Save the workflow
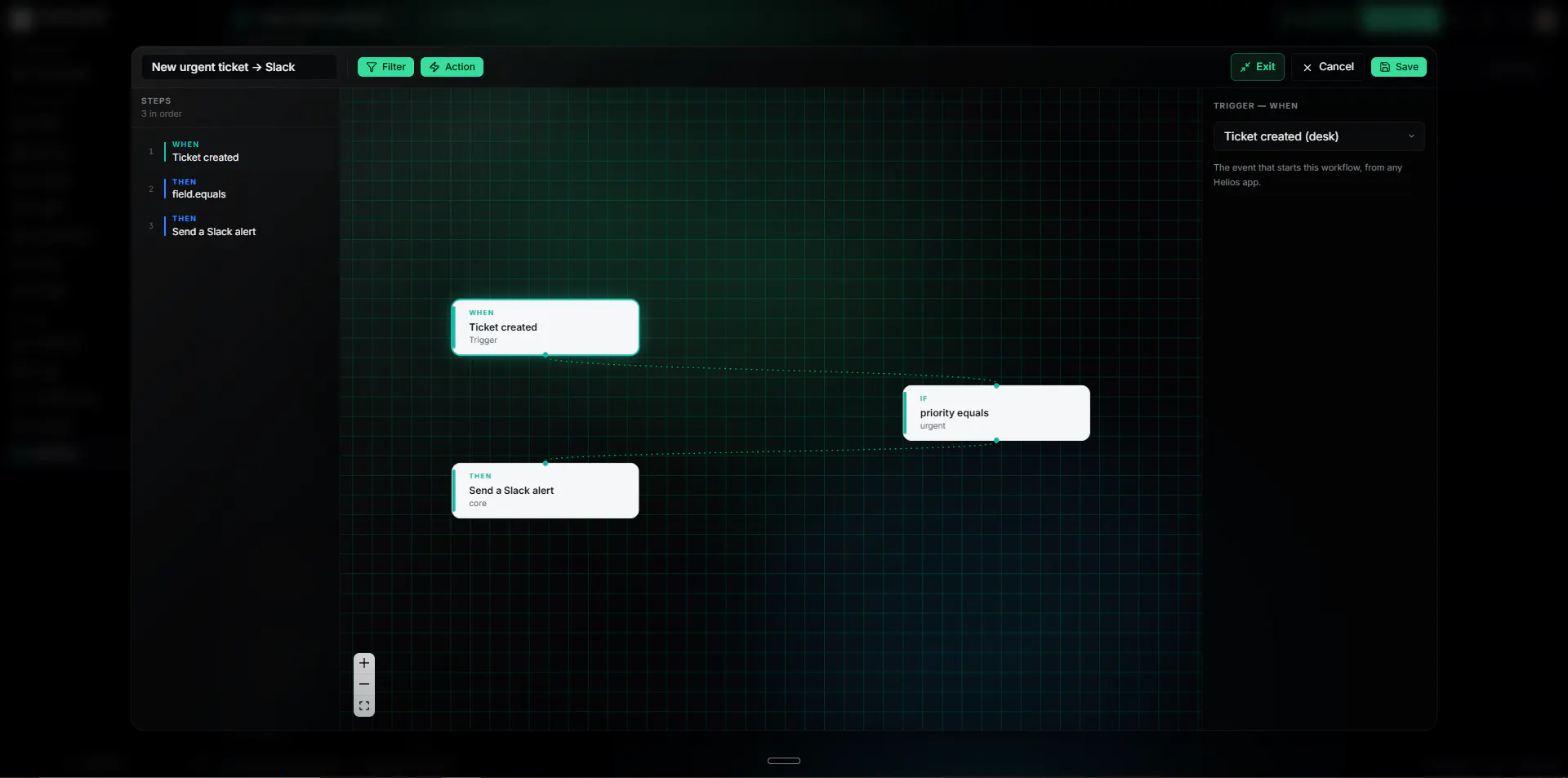 click(x=1399, y=67)
